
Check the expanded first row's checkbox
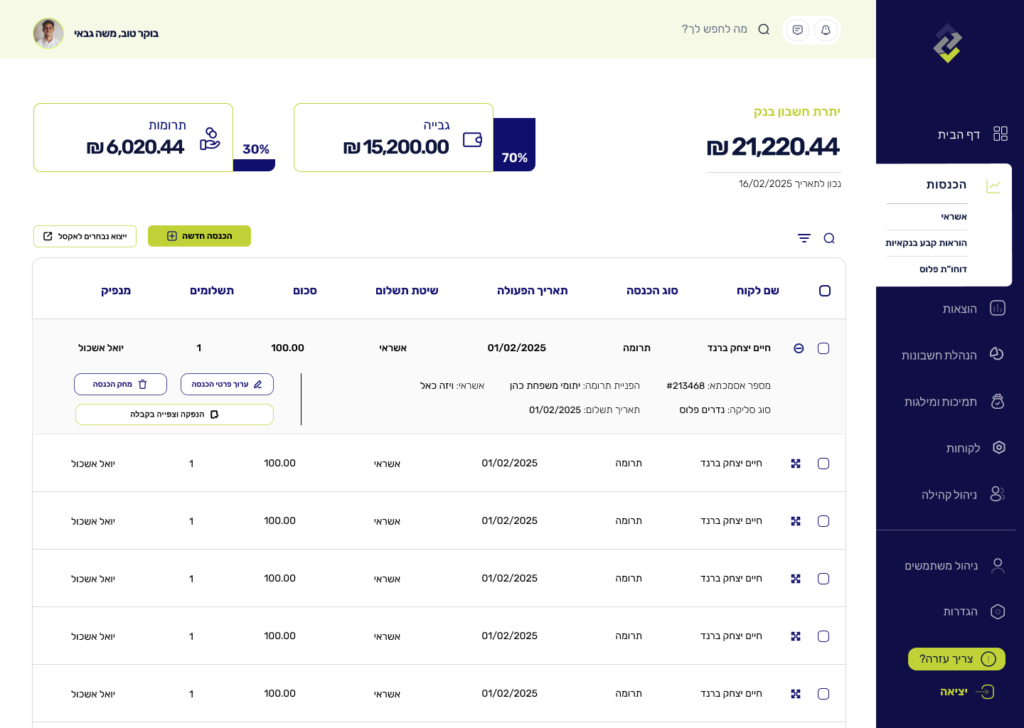click(x=823, y=348)
